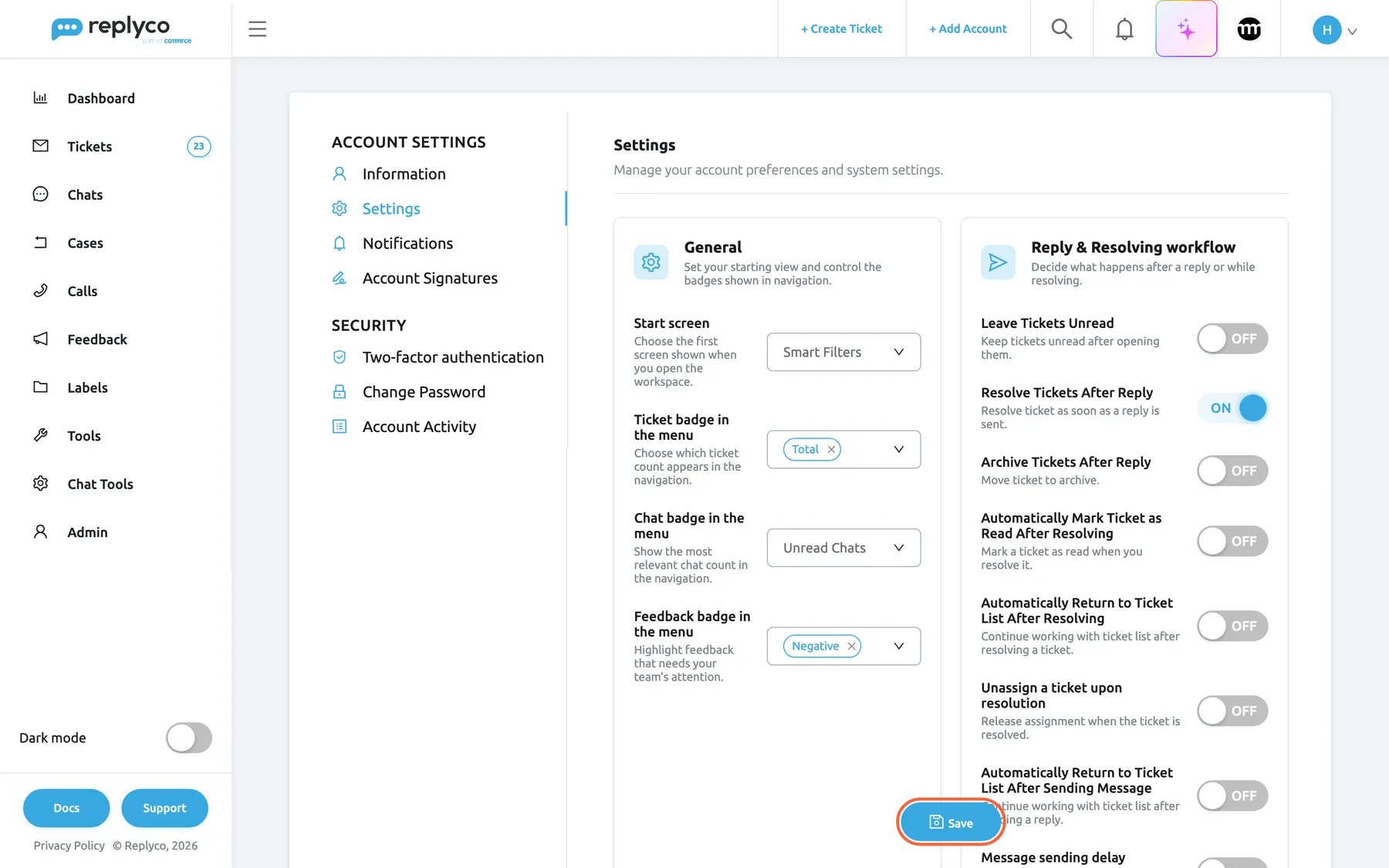Enable Archive Tickets After Reply

(x=1232, y=471)
